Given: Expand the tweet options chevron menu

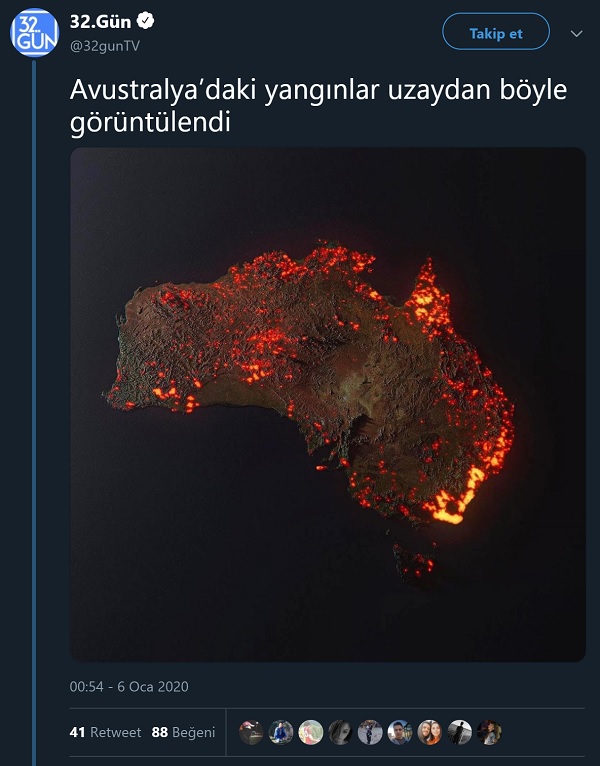Looking at the screenshot, I should [577, 33].
